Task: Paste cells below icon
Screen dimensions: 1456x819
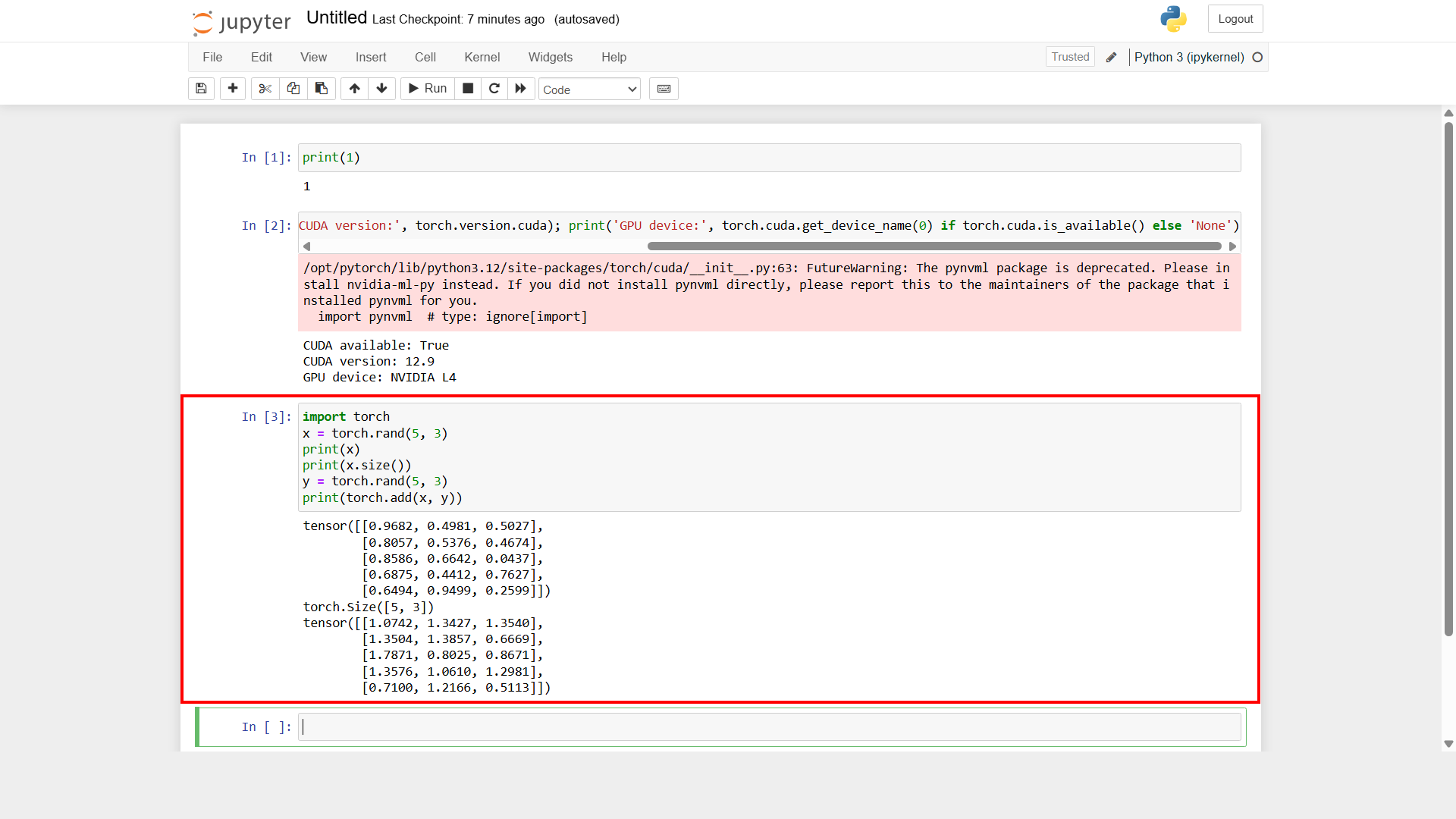Action: click(322, 89)
